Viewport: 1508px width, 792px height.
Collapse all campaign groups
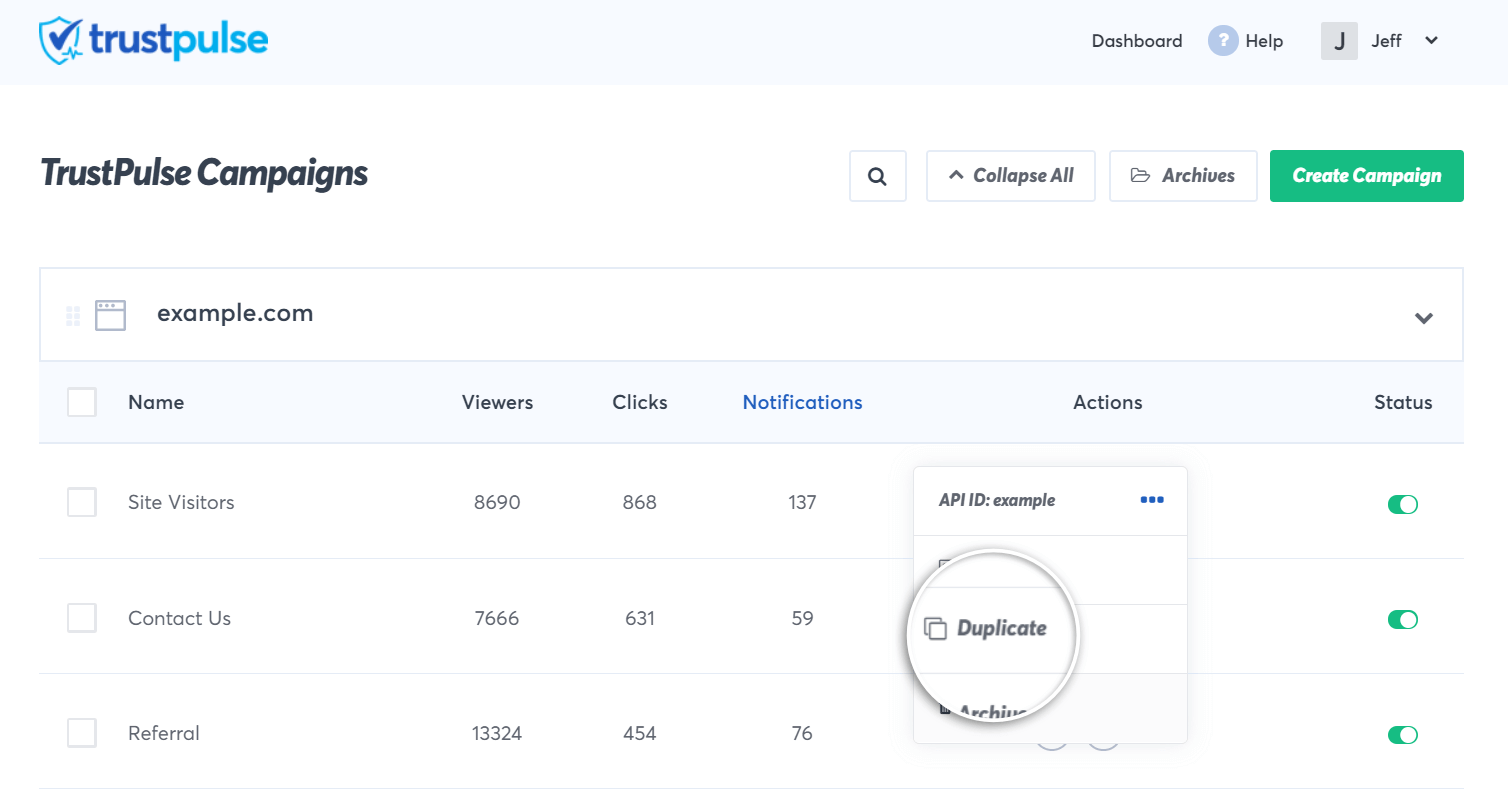(x=1011, y=176)
